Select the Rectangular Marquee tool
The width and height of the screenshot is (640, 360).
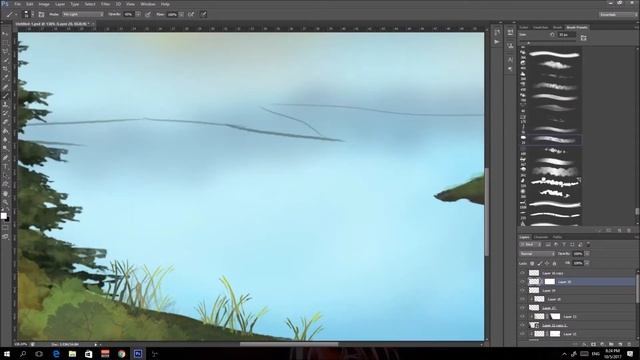click(x=6, y=42)
